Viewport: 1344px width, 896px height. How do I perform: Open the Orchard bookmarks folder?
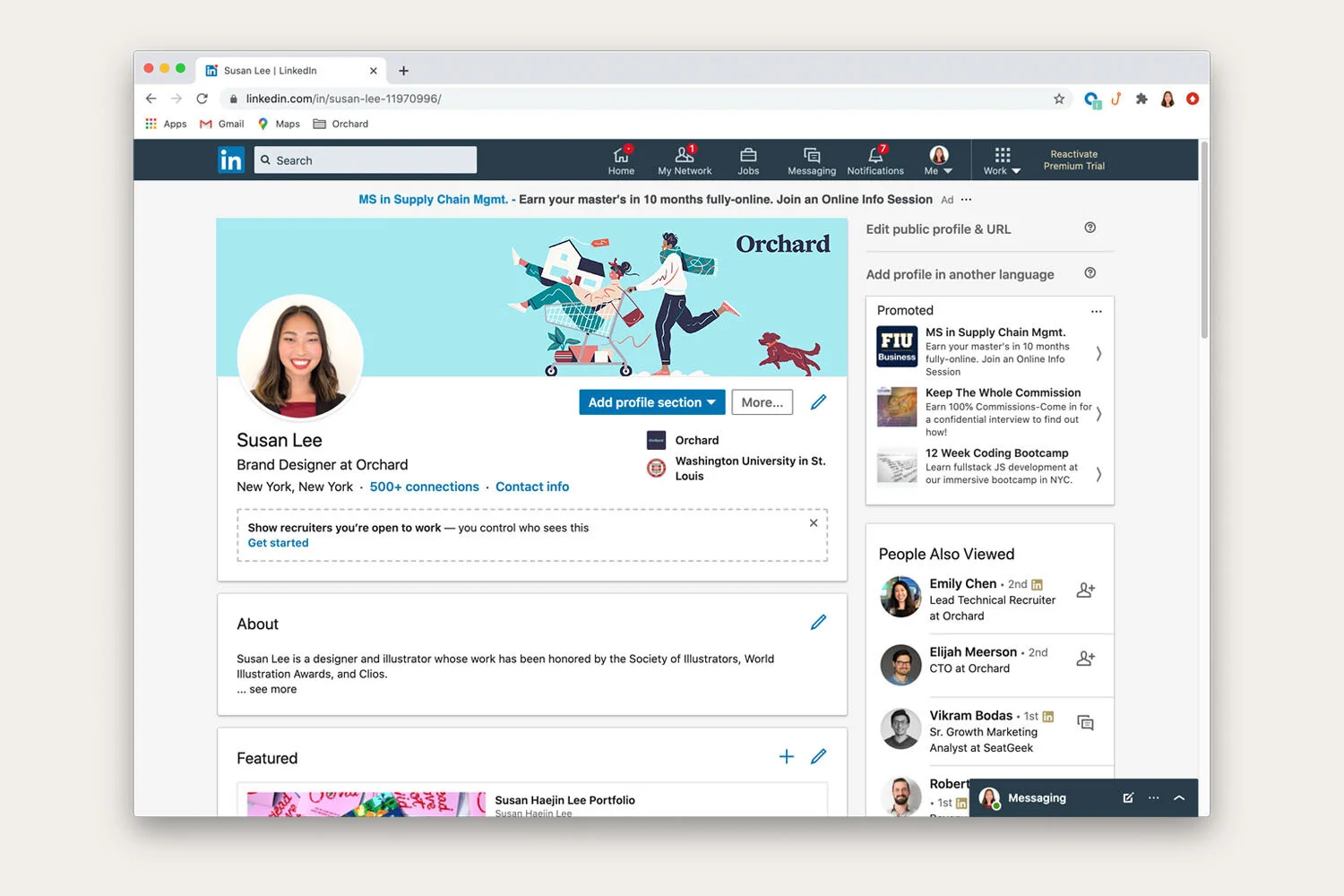point(340,124)
